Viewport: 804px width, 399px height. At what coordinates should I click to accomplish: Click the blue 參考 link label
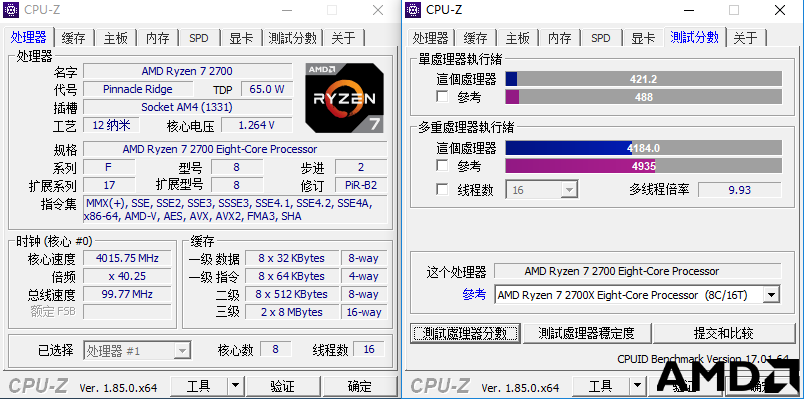point(474,294)
